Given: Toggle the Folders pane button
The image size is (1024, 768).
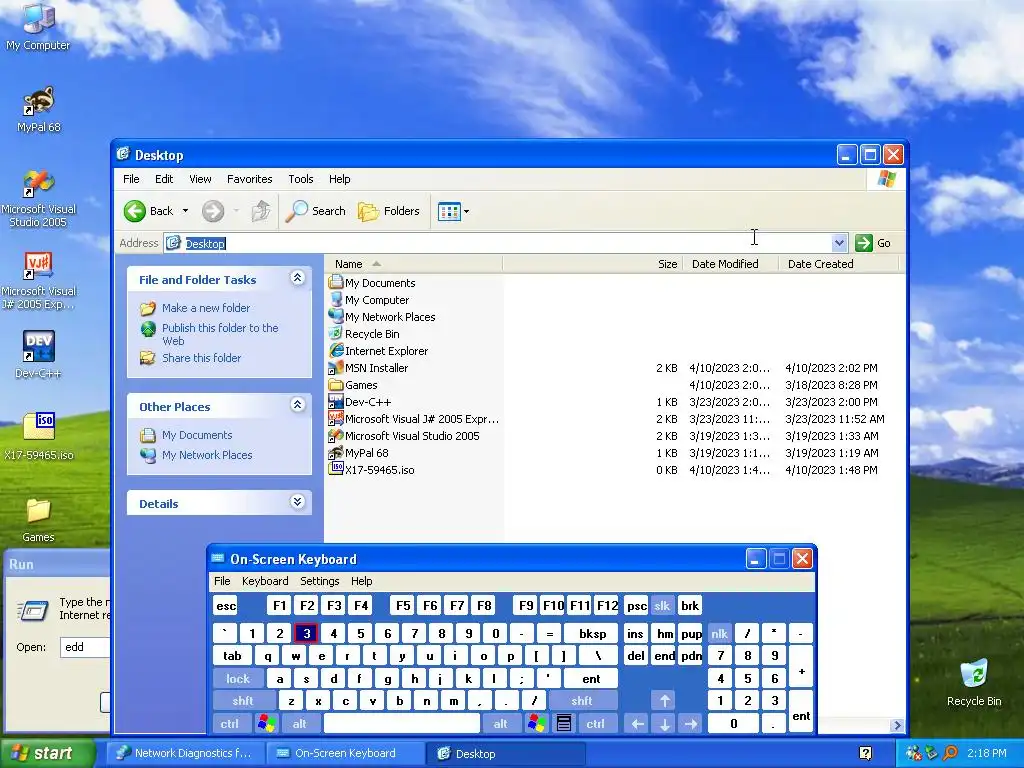Looking at the screenshot, I should click(389, 211).
